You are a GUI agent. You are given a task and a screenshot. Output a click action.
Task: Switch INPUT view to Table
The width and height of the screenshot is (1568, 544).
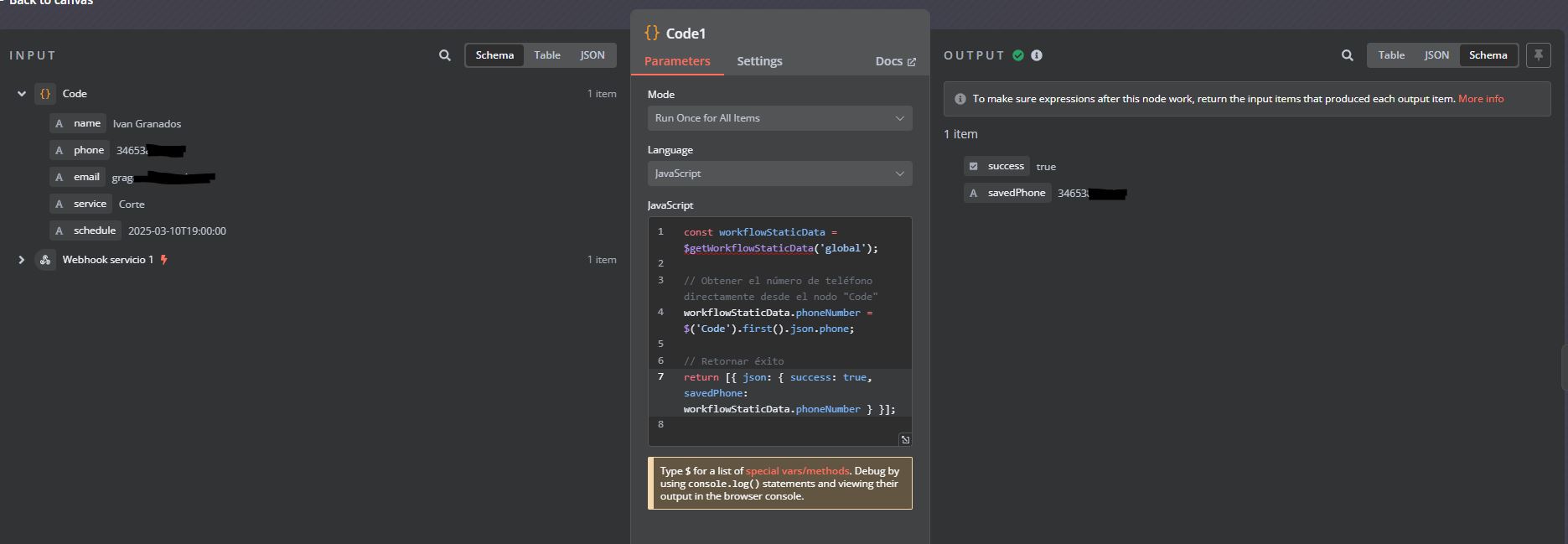coord(547,55)
